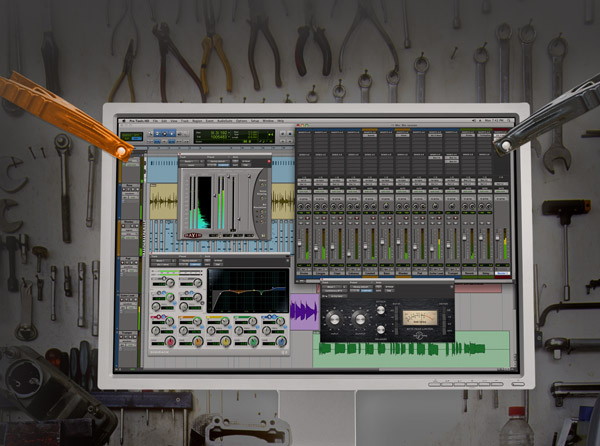Click the green HMF gain knob in EQ
600x446 pixels.
[x=253, y=342]
